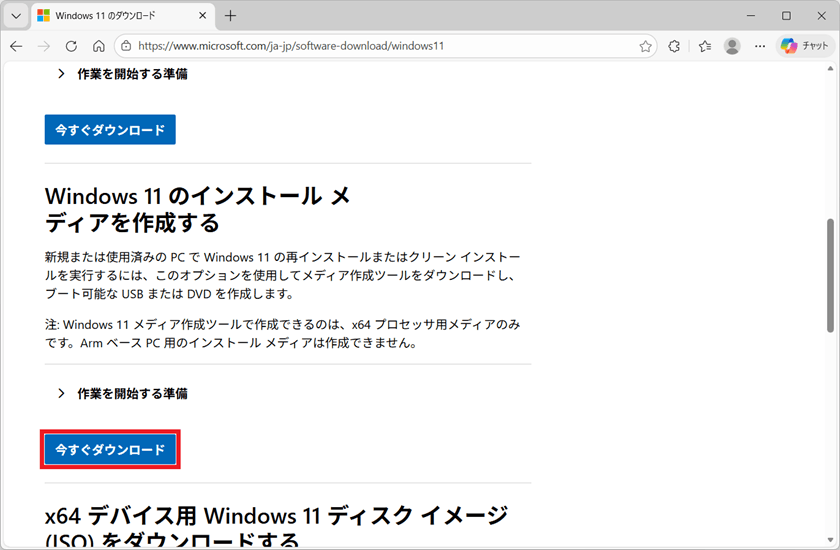This screenshot has height=550, width=840.
Task: Expand upper 作業を開始する準備 section
Action: 122,74
